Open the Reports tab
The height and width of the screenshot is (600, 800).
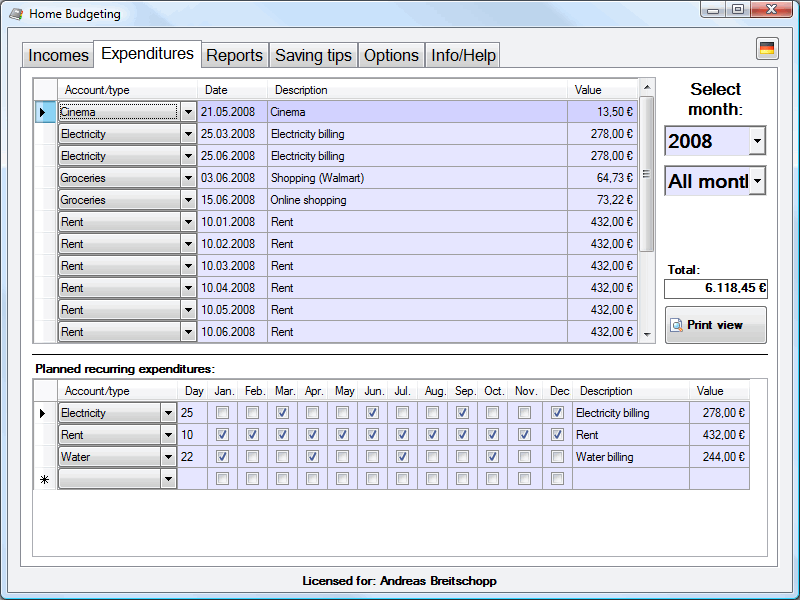(x=234, y=55)
